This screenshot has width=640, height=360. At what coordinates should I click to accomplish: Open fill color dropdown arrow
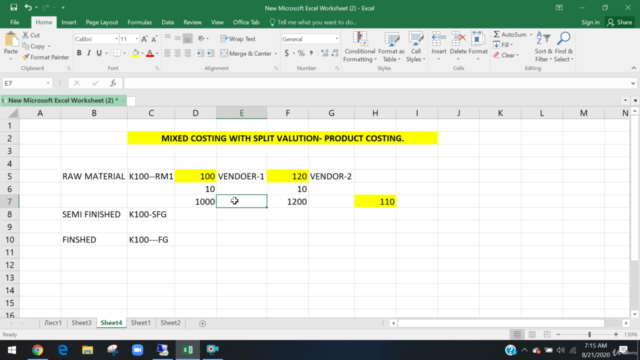point(142,53)
